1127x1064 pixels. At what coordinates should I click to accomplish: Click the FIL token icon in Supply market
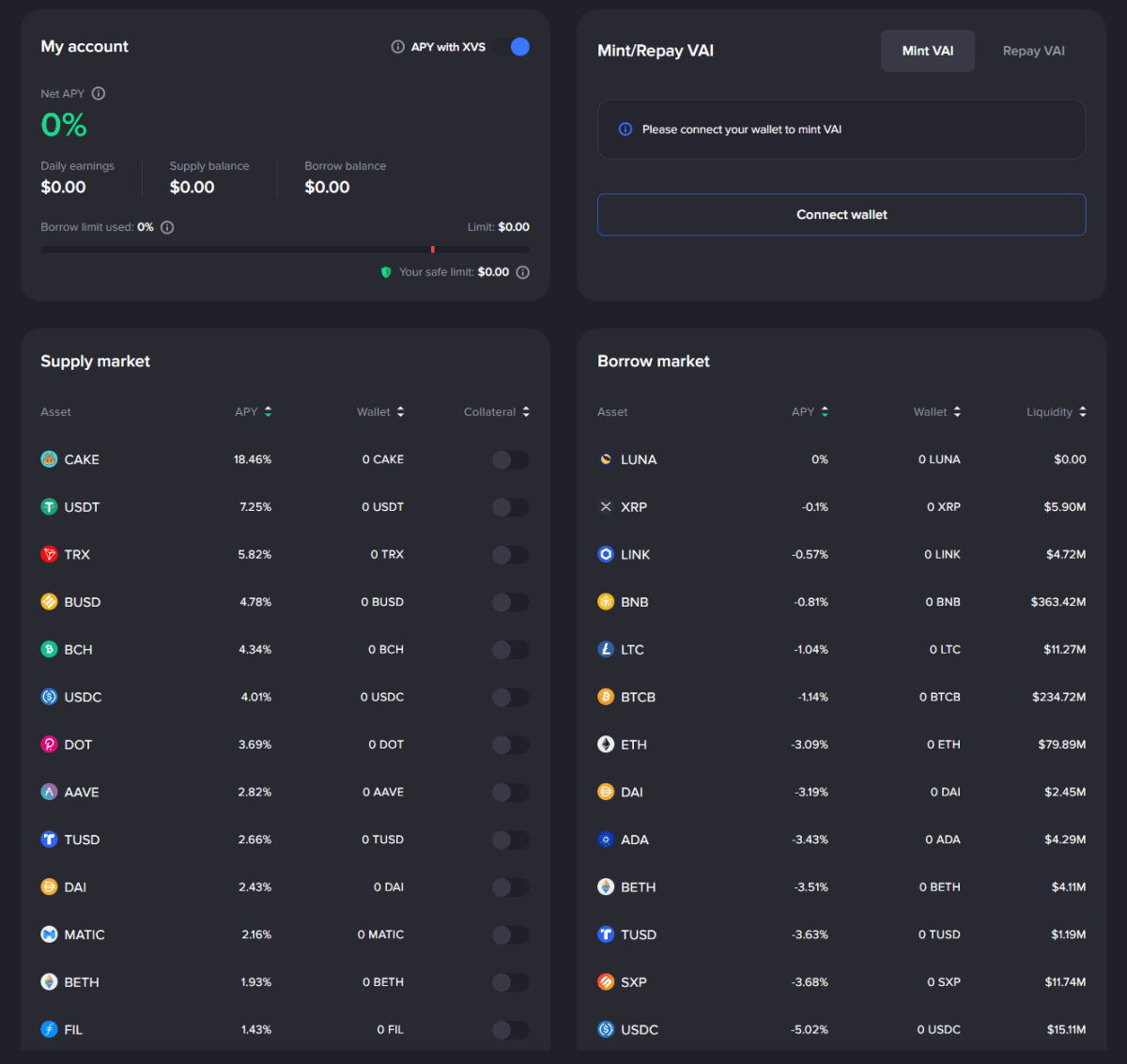point(49,1029)
